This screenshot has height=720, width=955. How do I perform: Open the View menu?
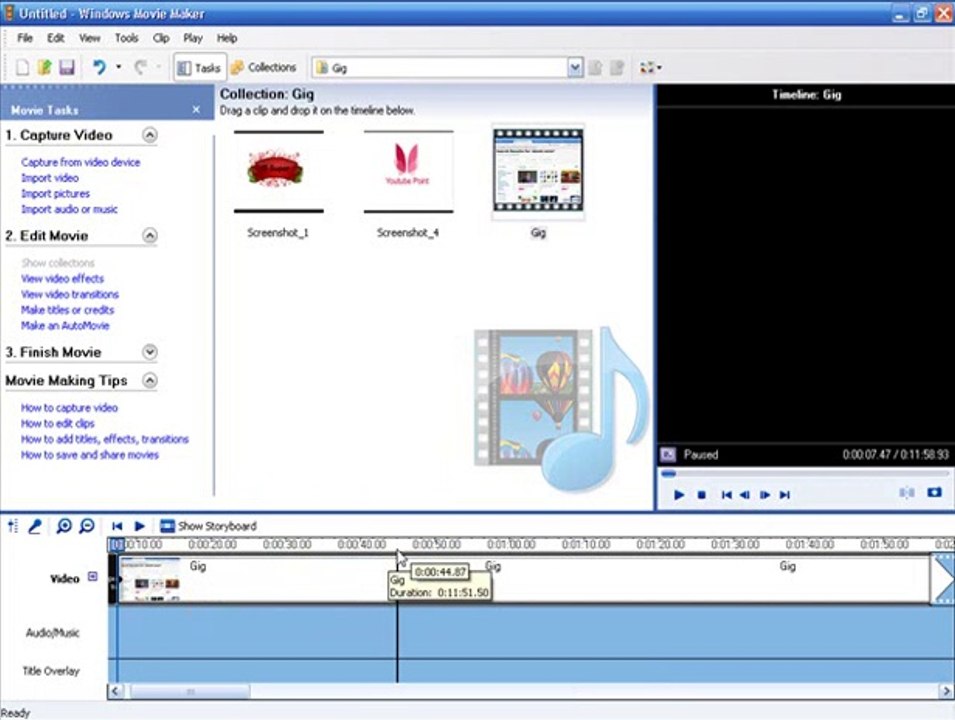[x=90, y=38]
